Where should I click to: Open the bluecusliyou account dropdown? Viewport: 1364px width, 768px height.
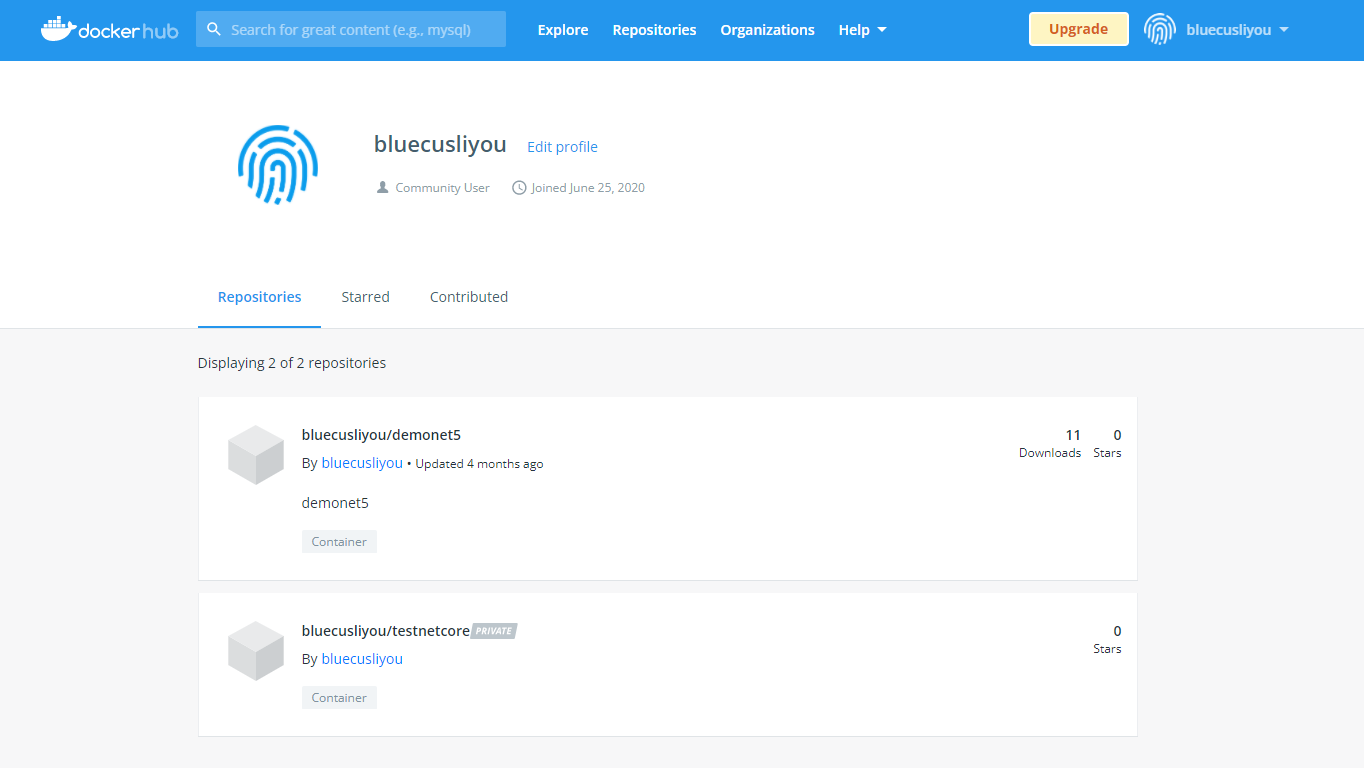pyautogui.click(x=1237, y=30)
